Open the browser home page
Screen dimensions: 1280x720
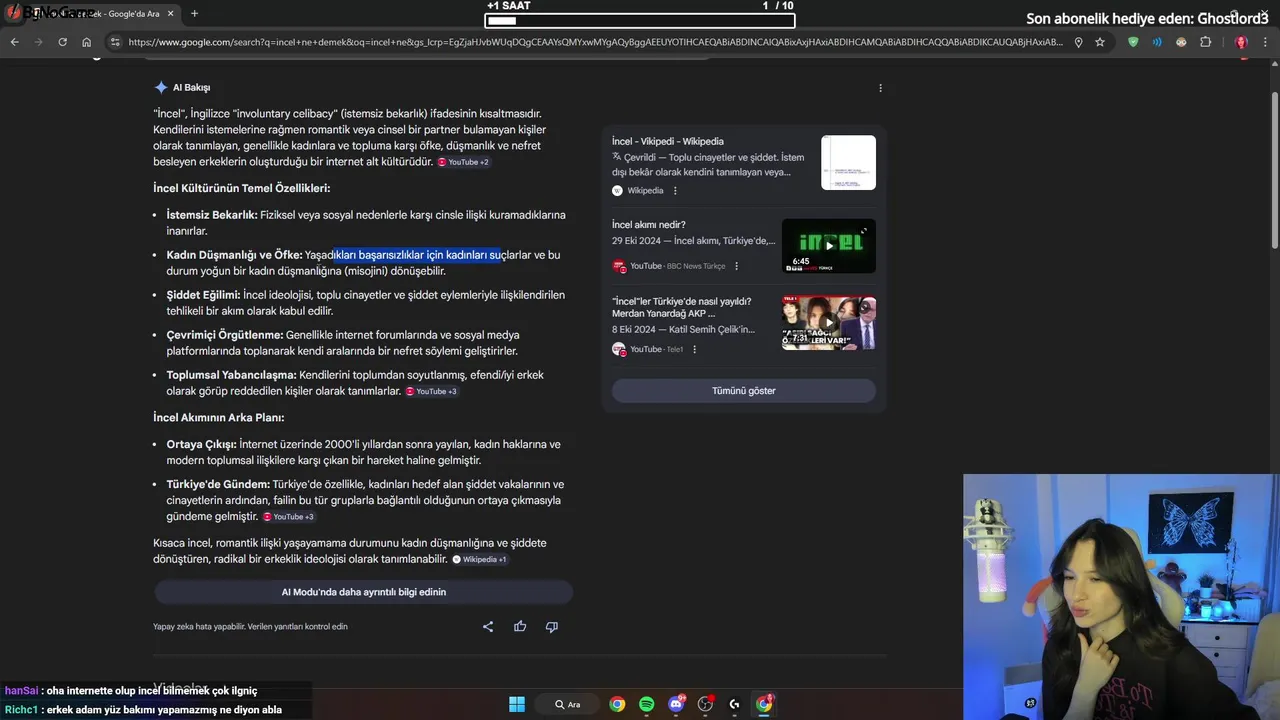(87, 42)
